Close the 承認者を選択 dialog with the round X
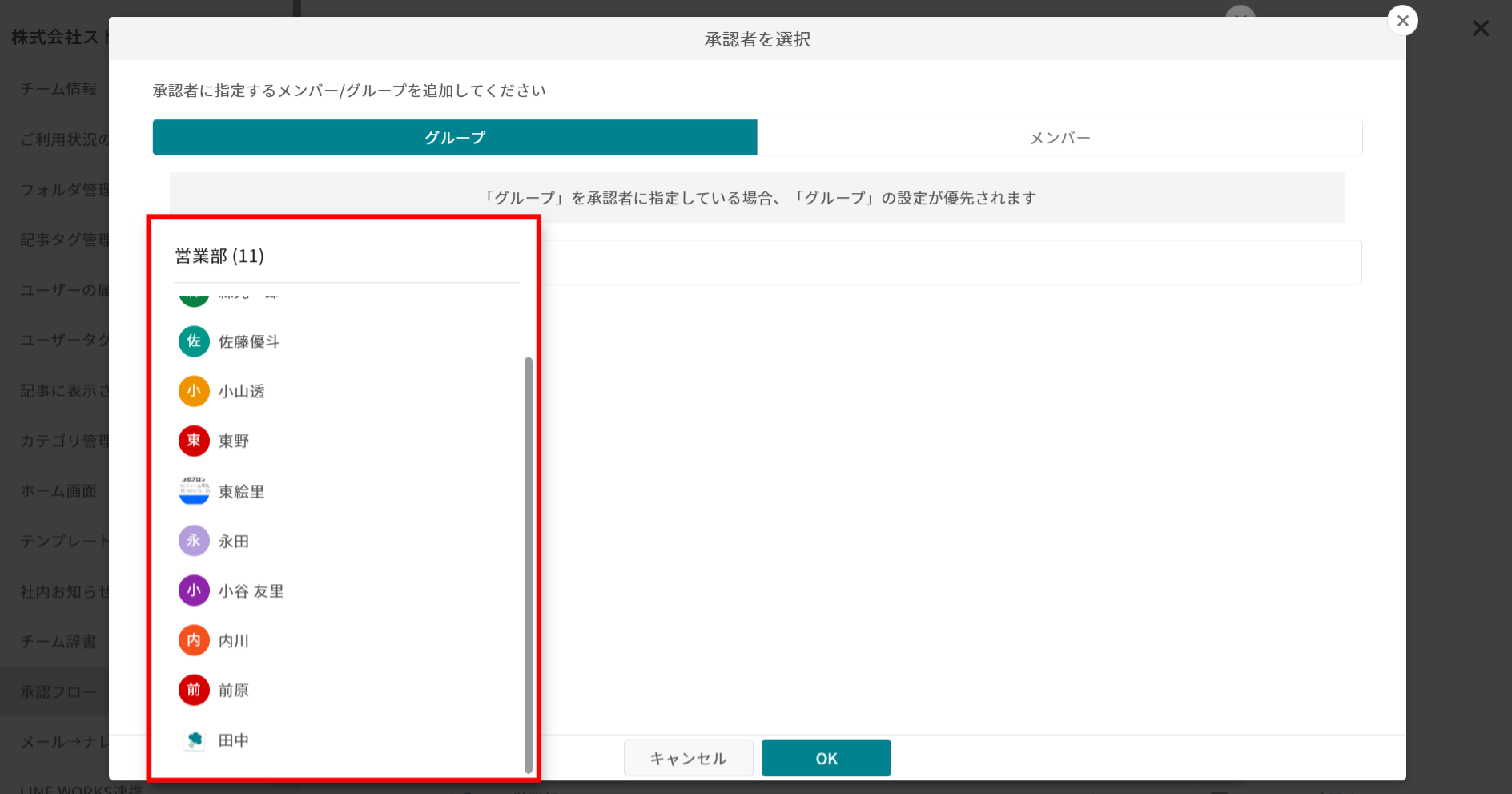Screen dimensions: 1512x794 point(1402,21)
